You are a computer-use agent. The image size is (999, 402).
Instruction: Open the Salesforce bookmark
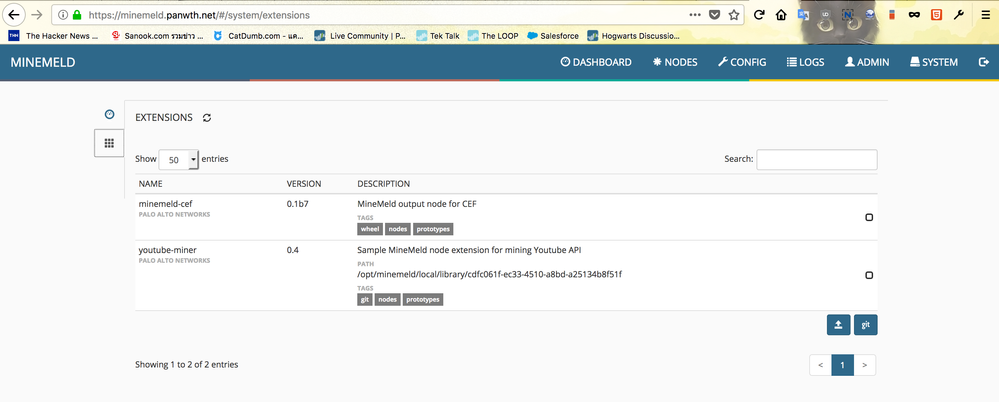click(552, 36)
